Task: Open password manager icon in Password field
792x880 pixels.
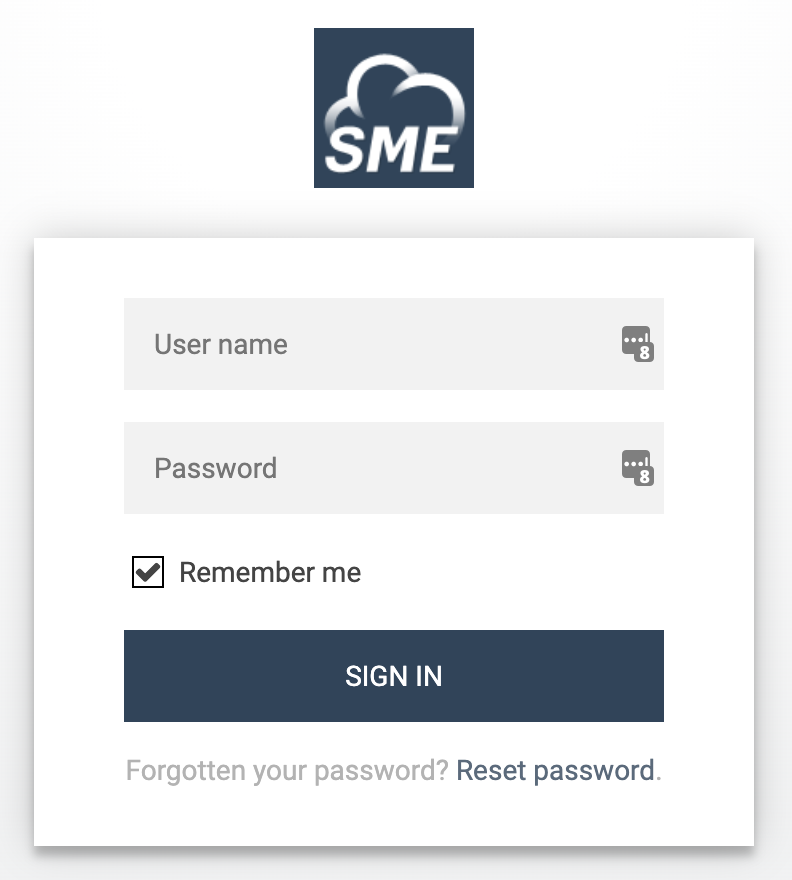Action: click(x=637, y=467)
